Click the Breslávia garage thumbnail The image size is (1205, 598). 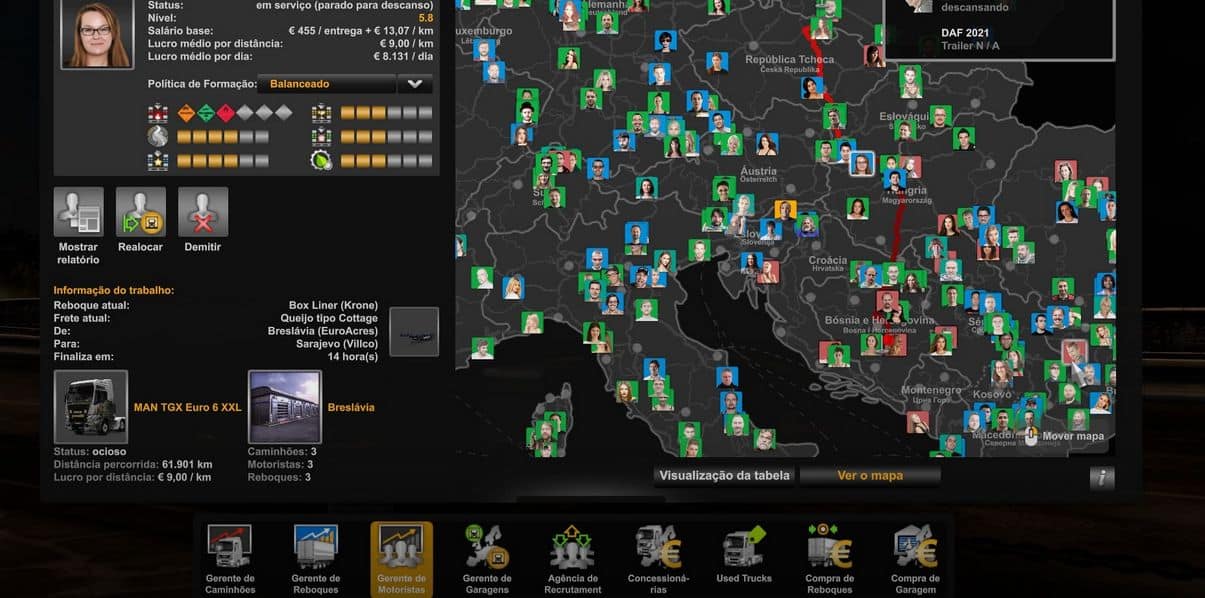pos(285,407)
